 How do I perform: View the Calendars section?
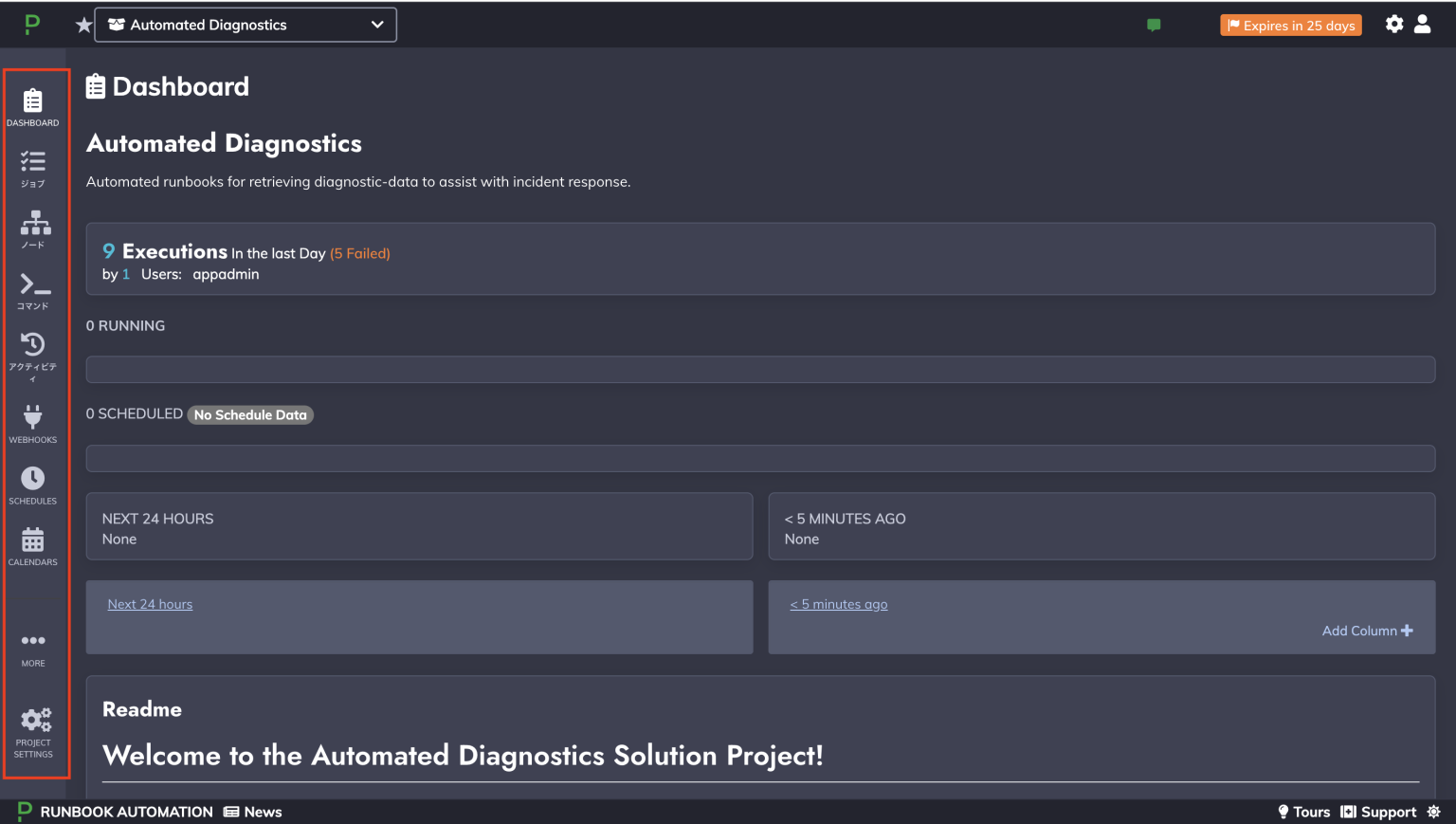[x=34, y=545]
